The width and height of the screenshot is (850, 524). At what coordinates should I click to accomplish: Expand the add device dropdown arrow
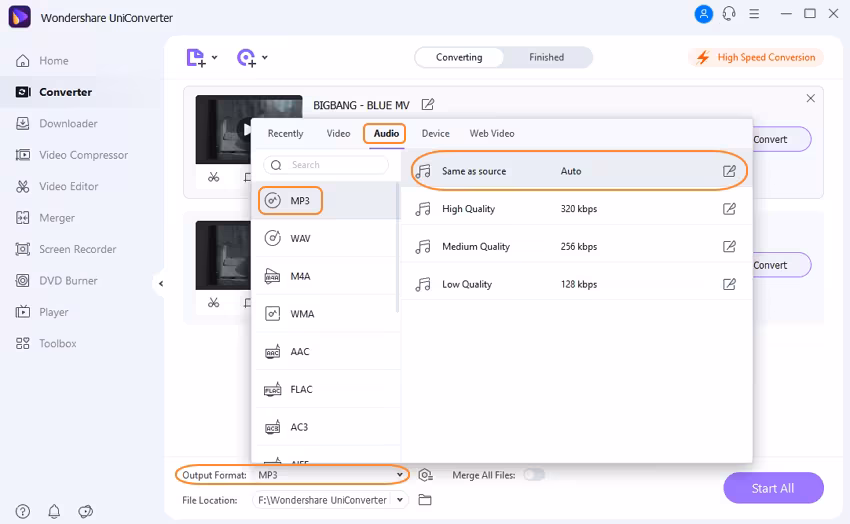pos(265,57)
